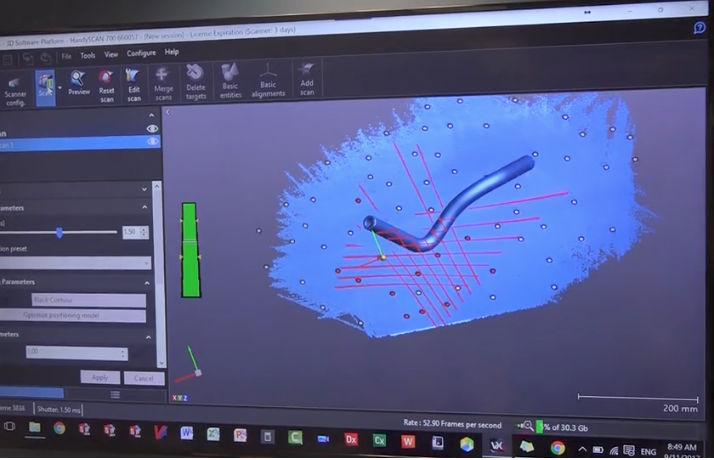Viewport: 714px width, 460px height.
Task: Open the Scanner config. tool
Action: click(15, 92)
